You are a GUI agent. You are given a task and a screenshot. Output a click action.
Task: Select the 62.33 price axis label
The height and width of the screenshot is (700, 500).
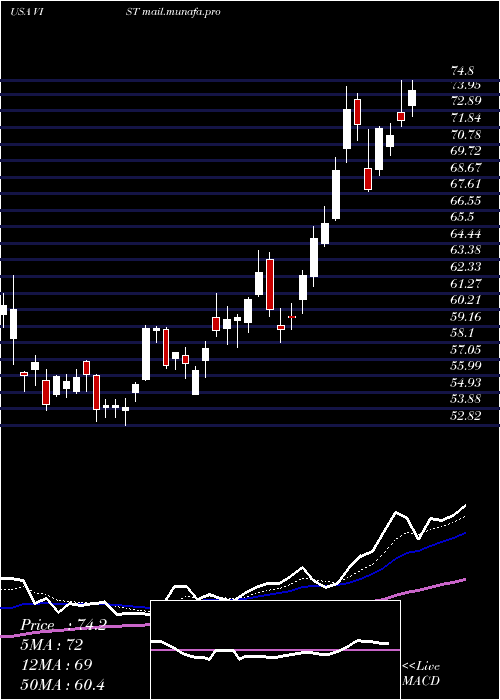(466, 267)
